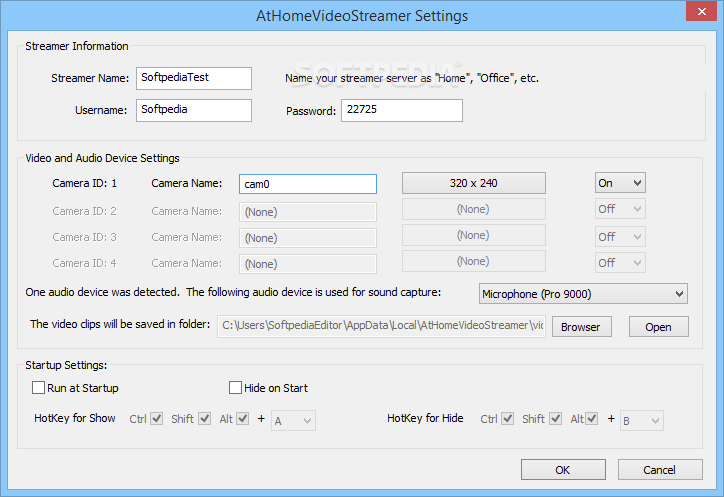Screen dimensions: 724x497
Task: Open the Hide hotkey letter B dropdown
Action: [642, 420]
